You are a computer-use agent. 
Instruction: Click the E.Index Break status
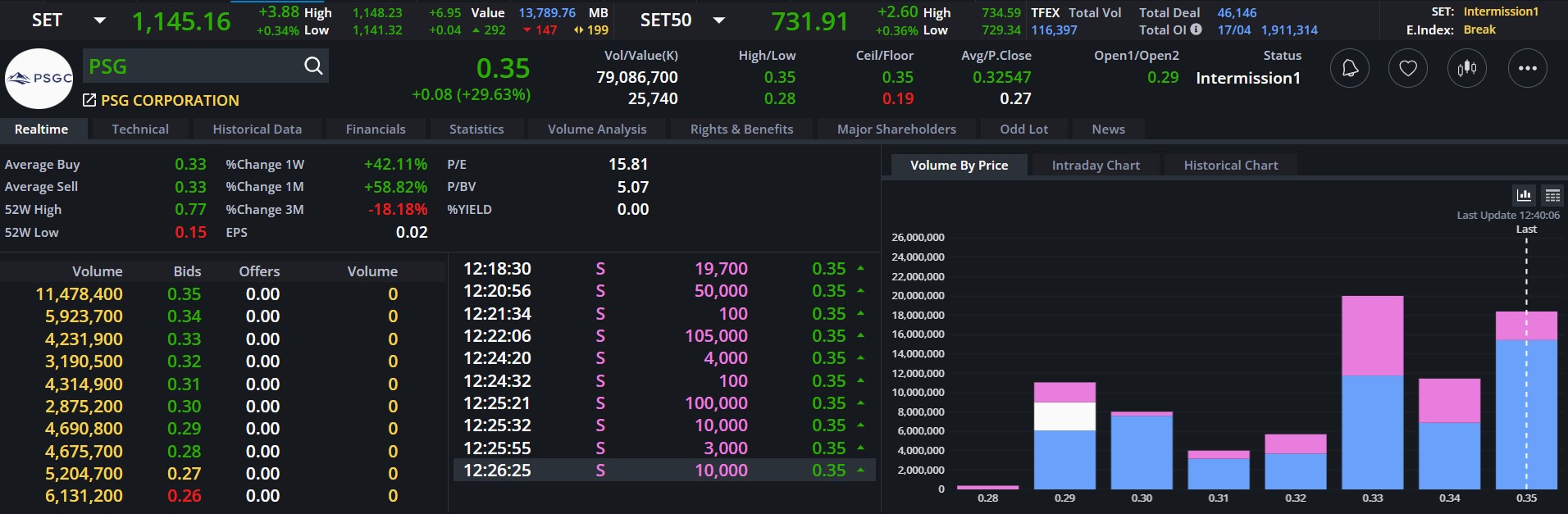click(x=1479, y=30)
